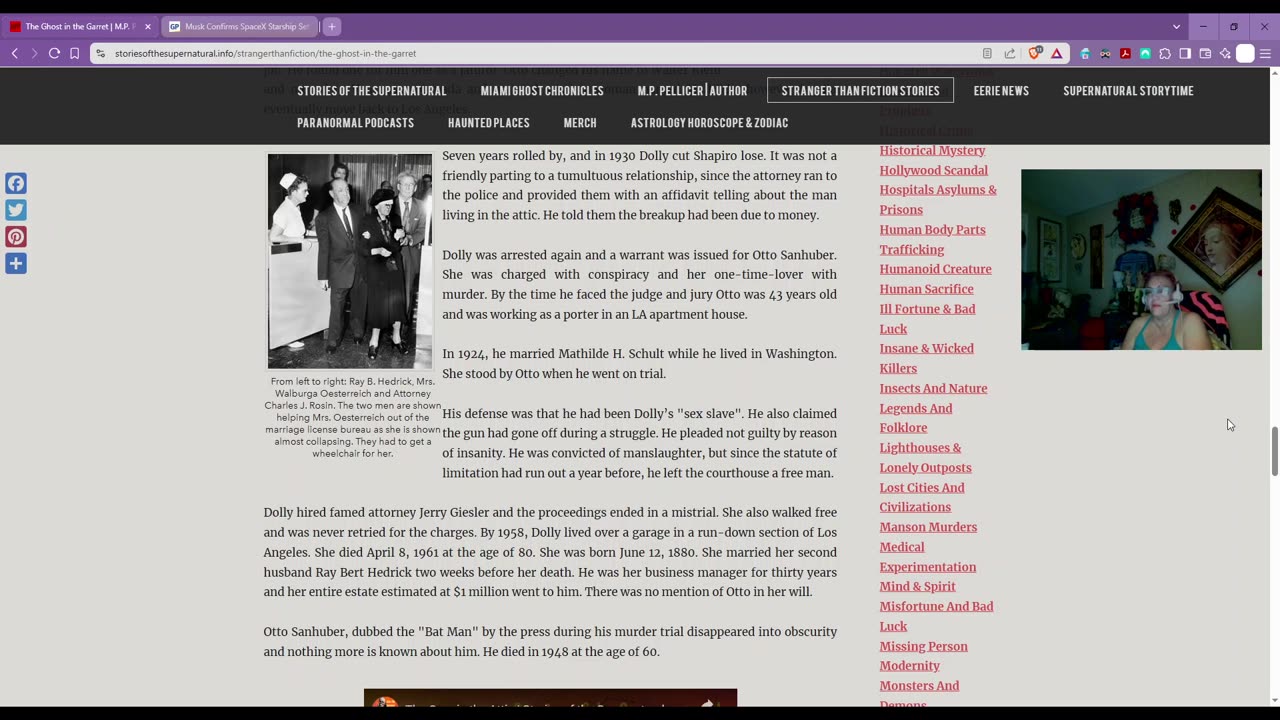This screenshot has height=720, width=1280.
Task: Open Hollywood Scandal category link
Action: click(x=933, y=170)
